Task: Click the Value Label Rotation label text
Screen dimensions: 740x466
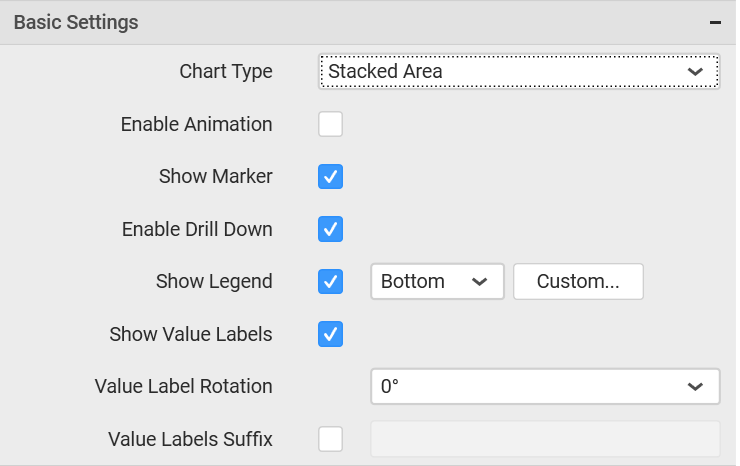Action: (x=184, y=386)
